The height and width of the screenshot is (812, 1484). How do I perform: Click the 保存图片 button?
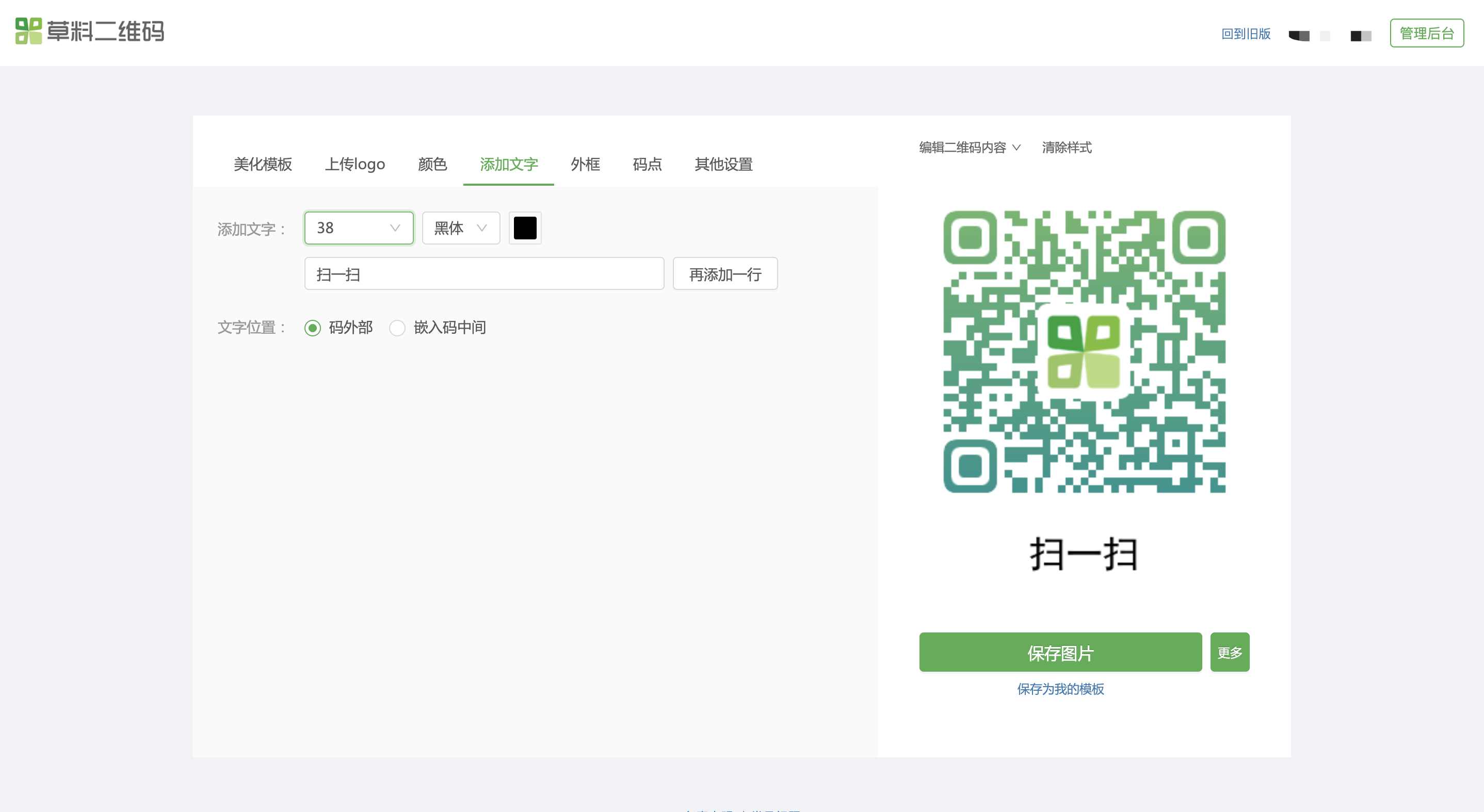tap(1060, 652)
